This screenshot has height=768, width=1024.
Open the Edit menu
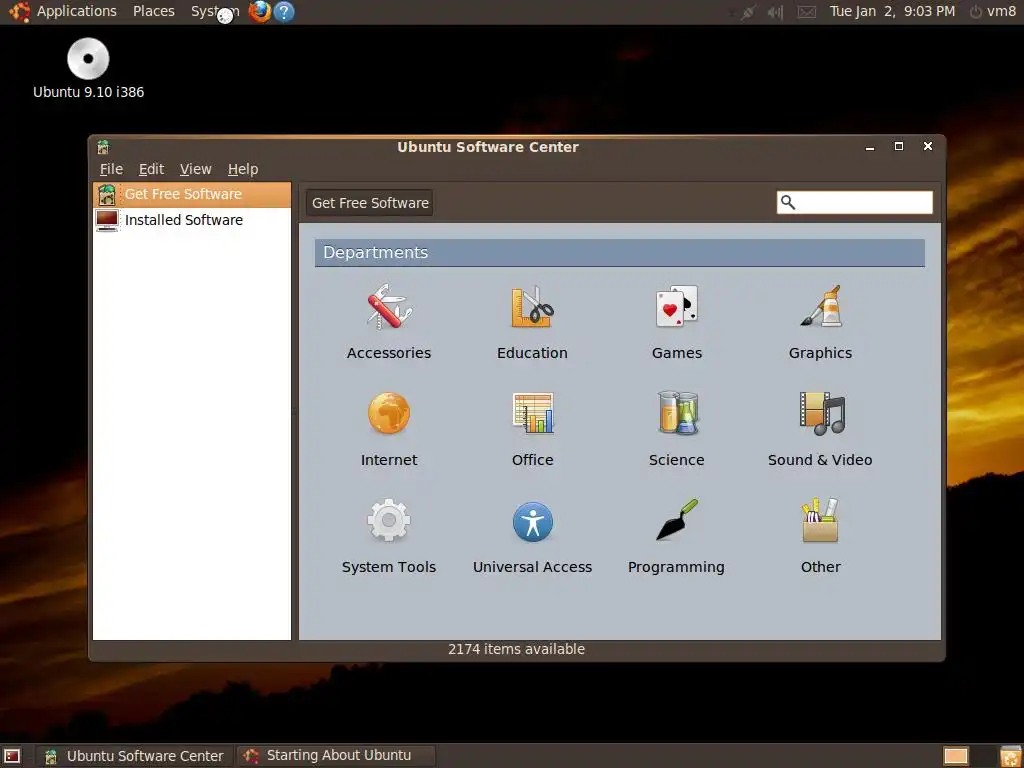(151, 169)
